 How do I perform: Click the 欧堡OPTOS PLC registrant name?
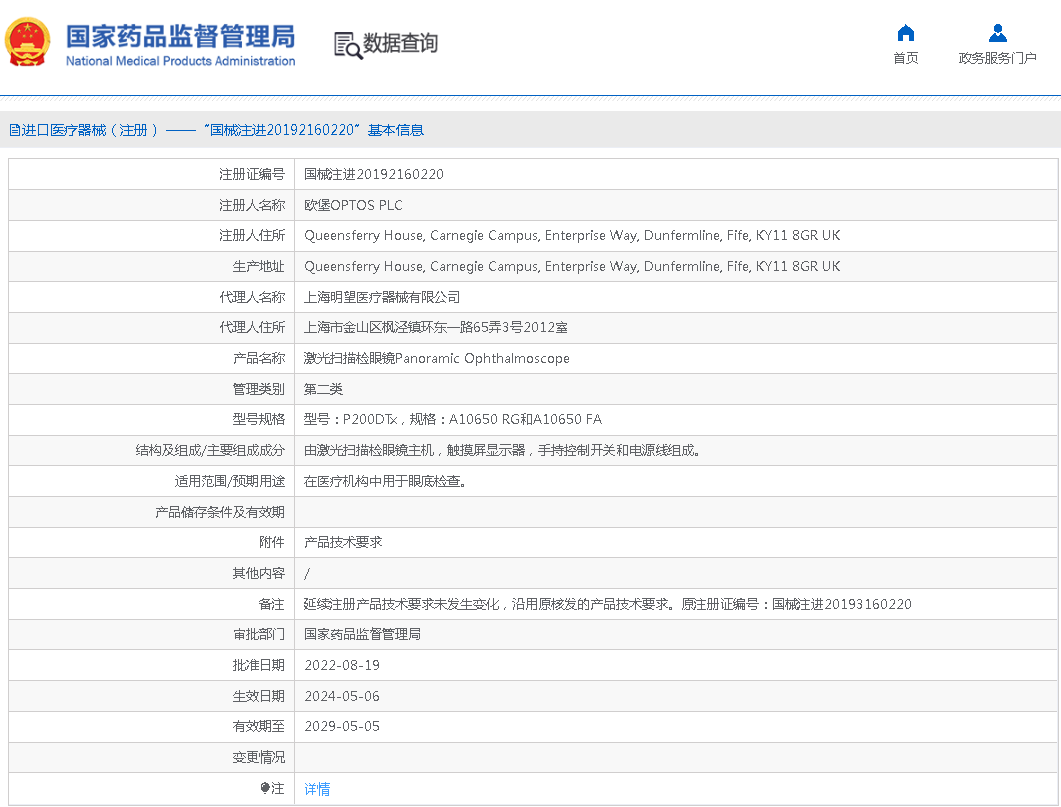[353, 205]
